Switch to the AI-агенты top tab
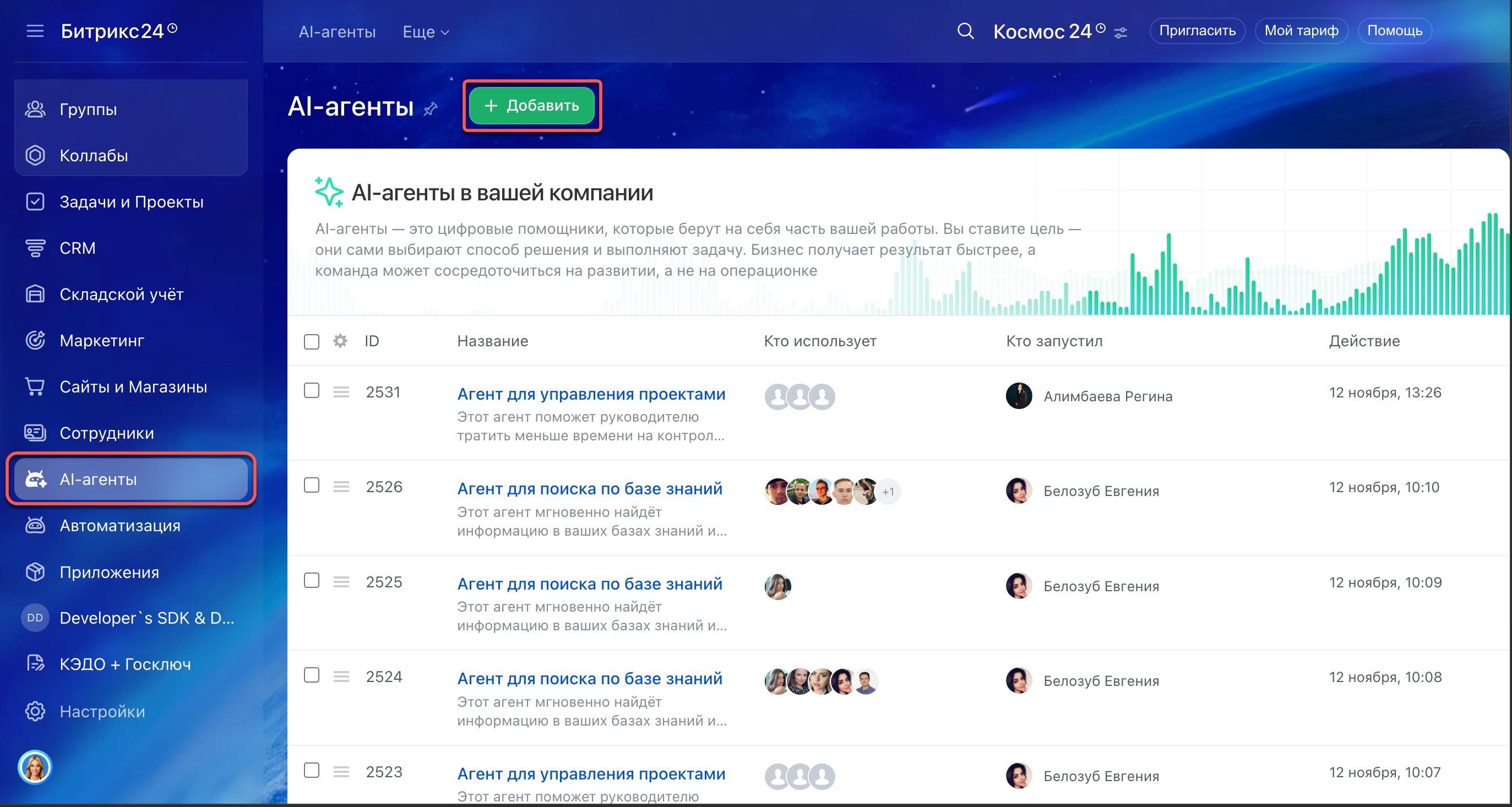 (x=337, y=32)
